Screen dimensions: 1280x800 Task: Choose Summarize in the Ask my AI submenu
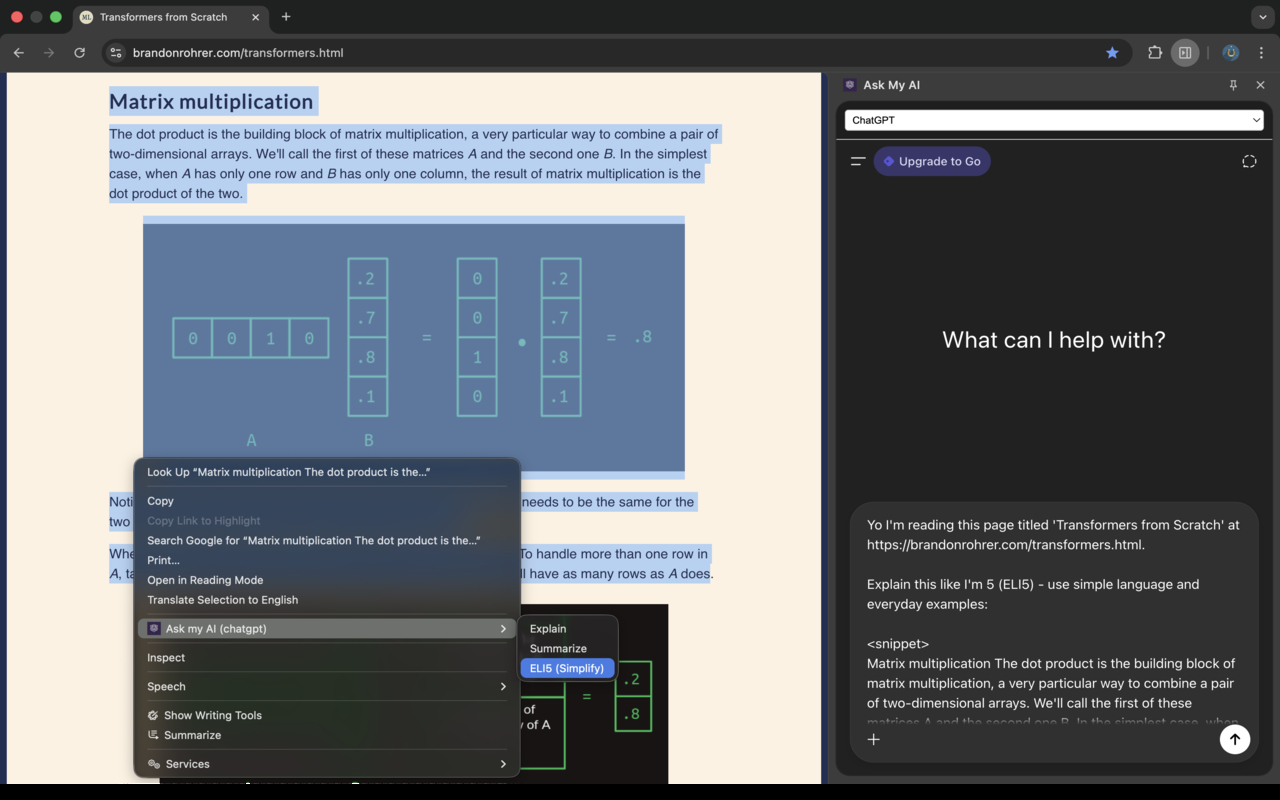click(568, 649)
